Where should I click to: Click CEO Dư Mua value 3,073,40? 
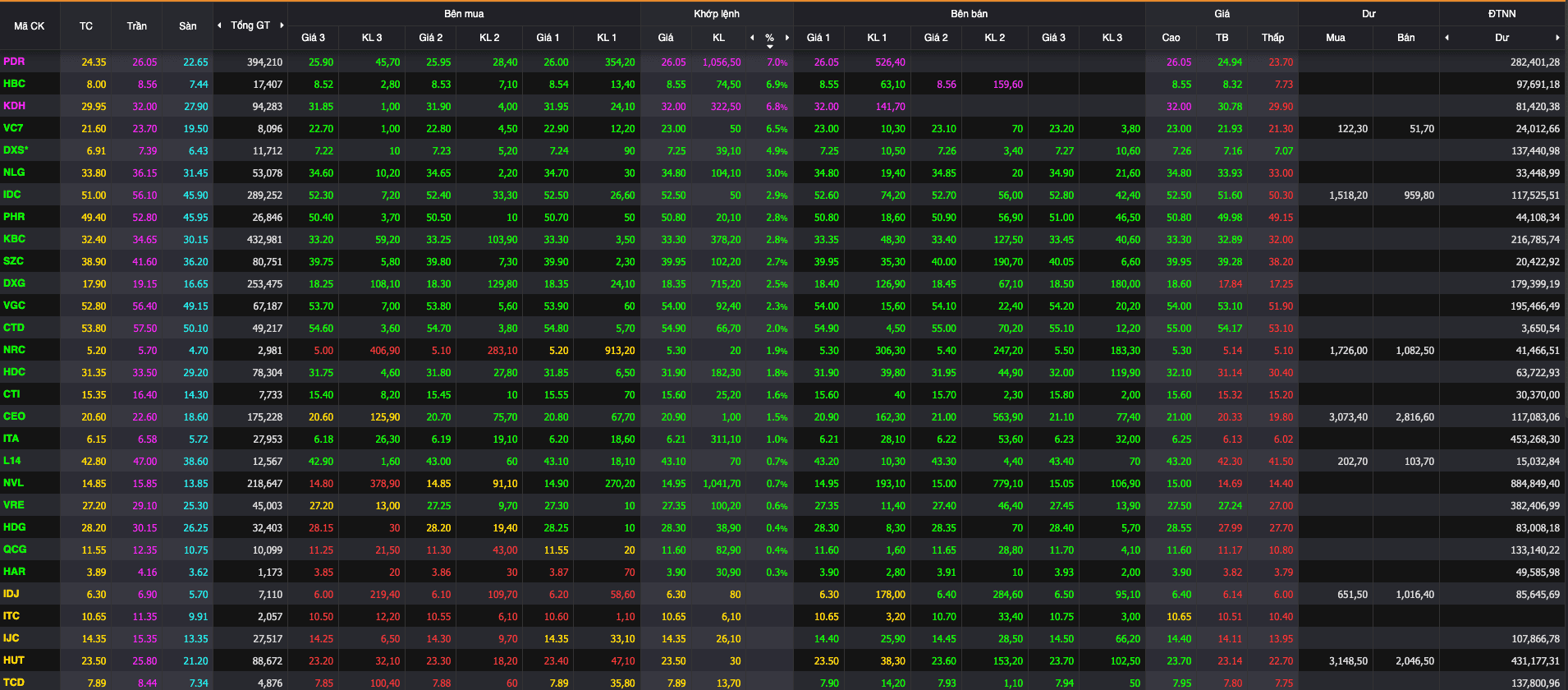pyautogui.click(x=1348, y=417)
